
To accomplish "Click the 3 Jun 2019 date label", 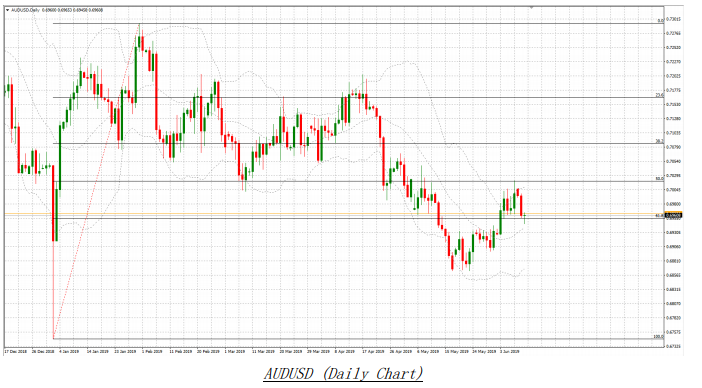I will point(510,352).
